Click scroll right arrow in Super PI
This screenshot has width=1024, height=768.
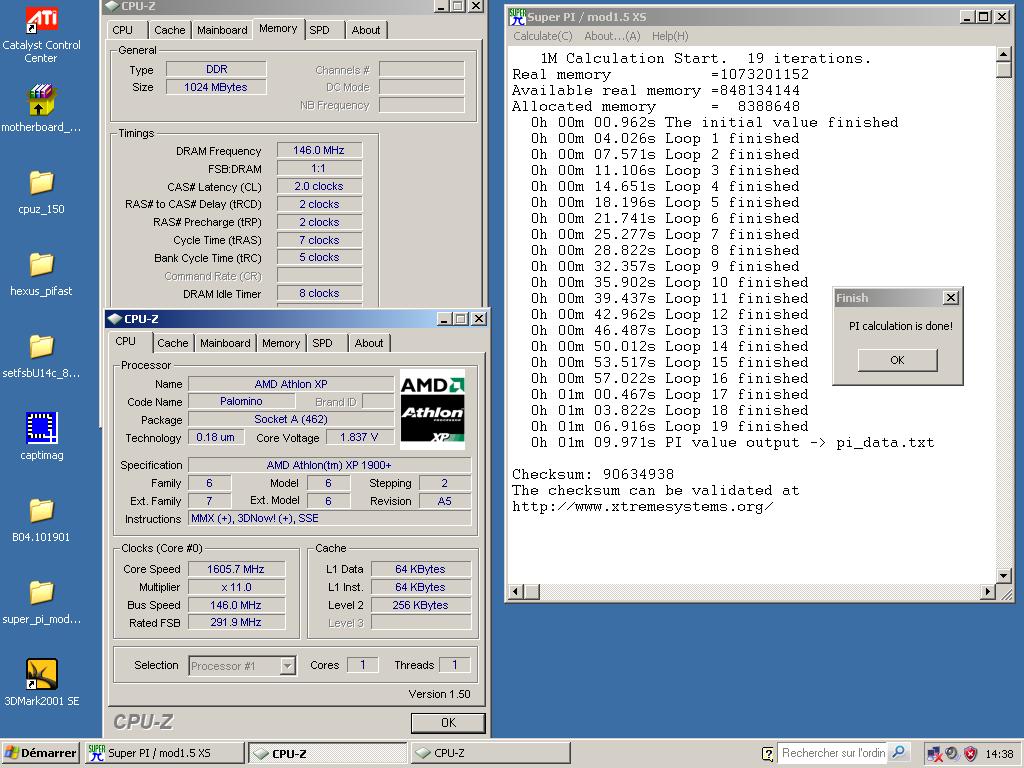coord(987,592)
